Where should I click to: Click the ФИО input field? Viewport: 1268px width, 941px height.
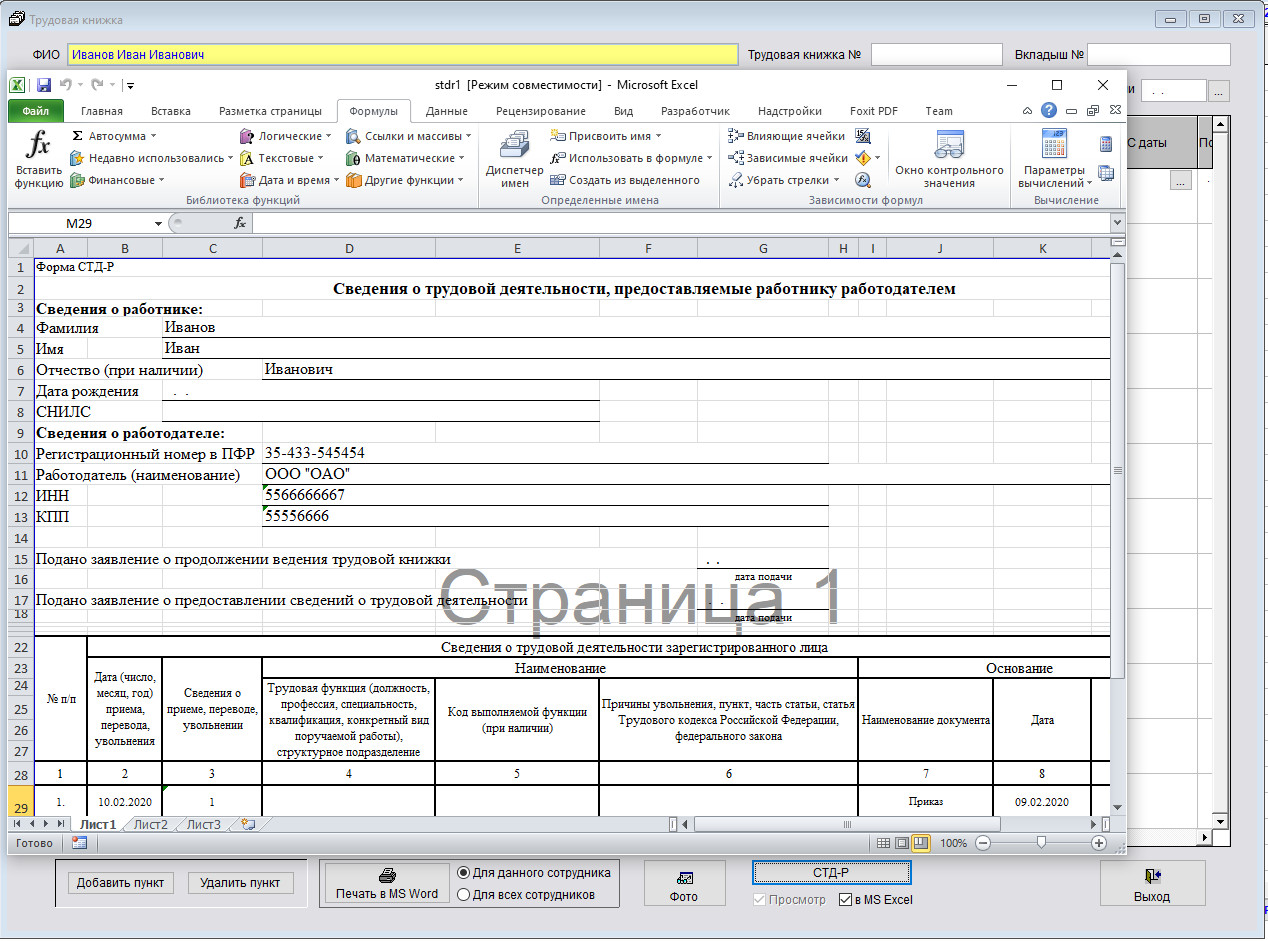tap(402, 55)
